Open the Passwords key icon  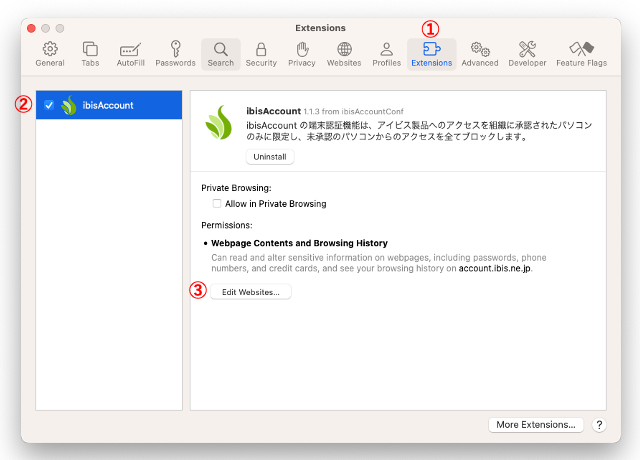pyautogui.click(x=175, y=53)
